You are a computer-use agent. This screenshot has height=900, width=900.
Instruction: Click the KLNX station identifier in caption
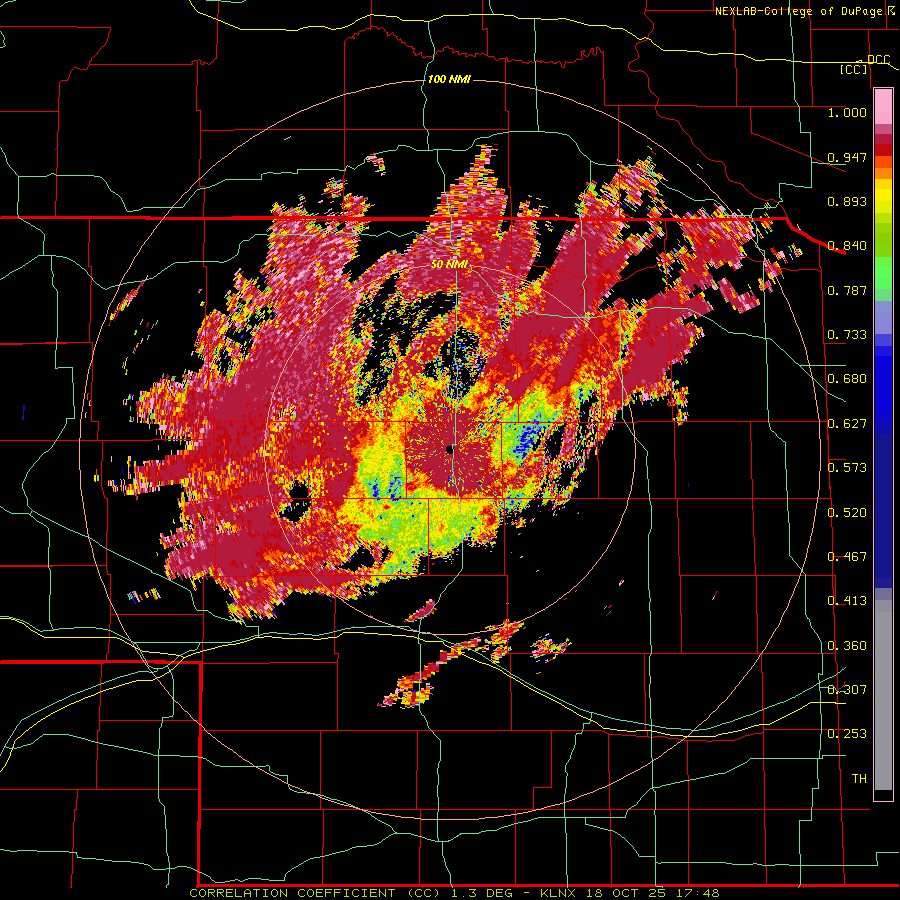[x=560, y=893]
